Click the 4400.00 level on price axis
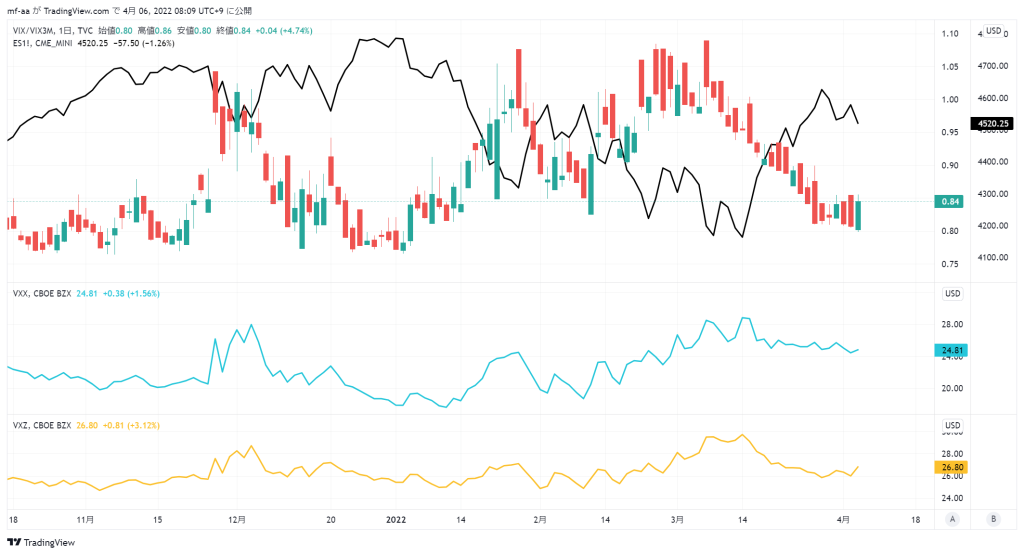This screenshot has height=555, width=1024. (993, 162)
